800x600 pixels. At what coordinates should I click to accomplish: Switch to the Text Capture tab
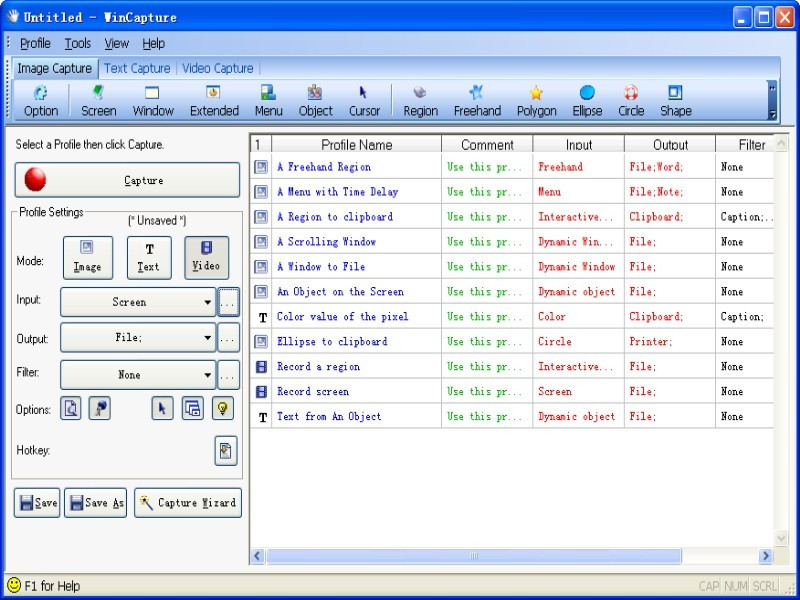(137, 68)
